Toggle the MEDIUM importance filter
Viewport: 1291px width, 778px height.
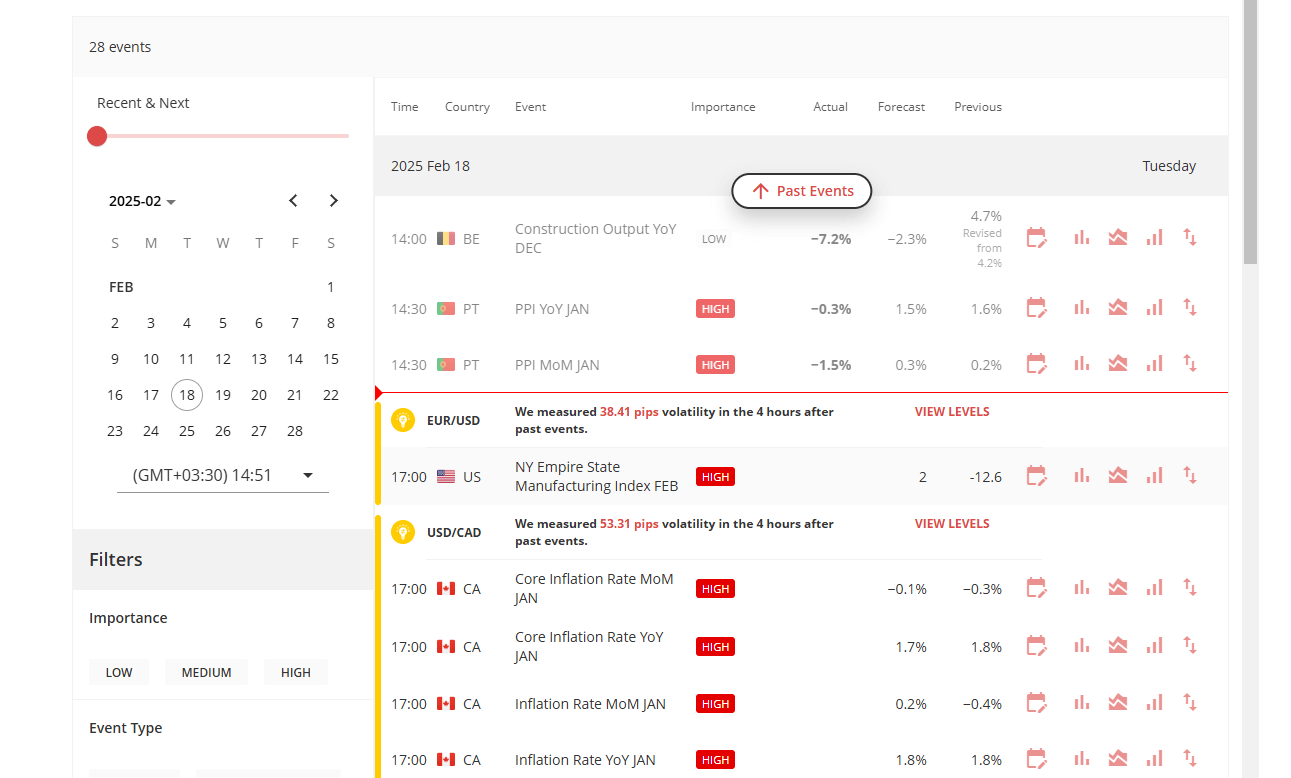coord(206,672)
